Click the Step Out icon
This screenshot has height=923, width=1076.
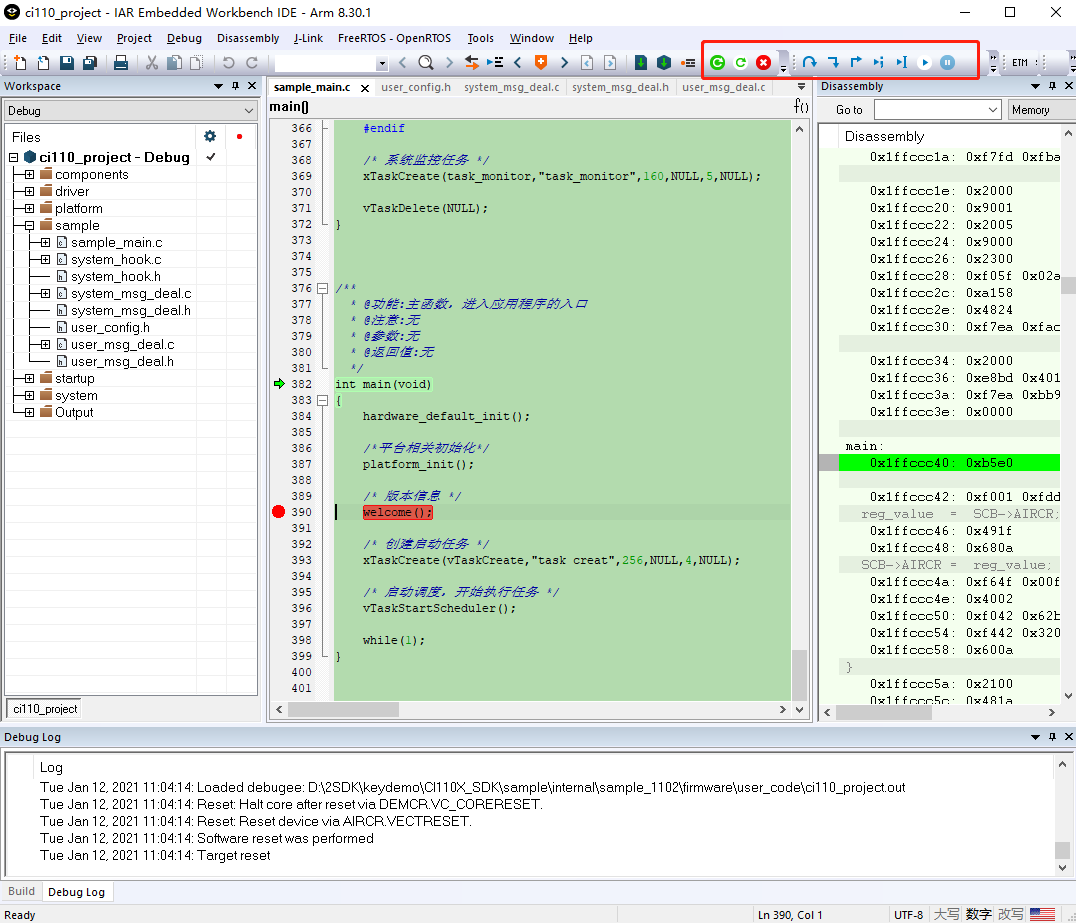tap(856, 63)
